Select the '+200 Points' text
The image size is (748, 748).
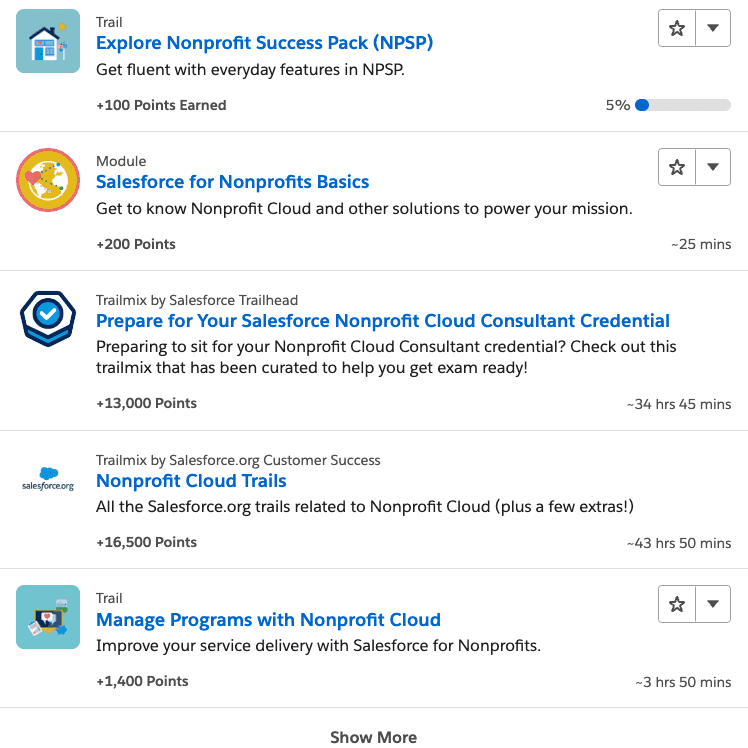136,244
